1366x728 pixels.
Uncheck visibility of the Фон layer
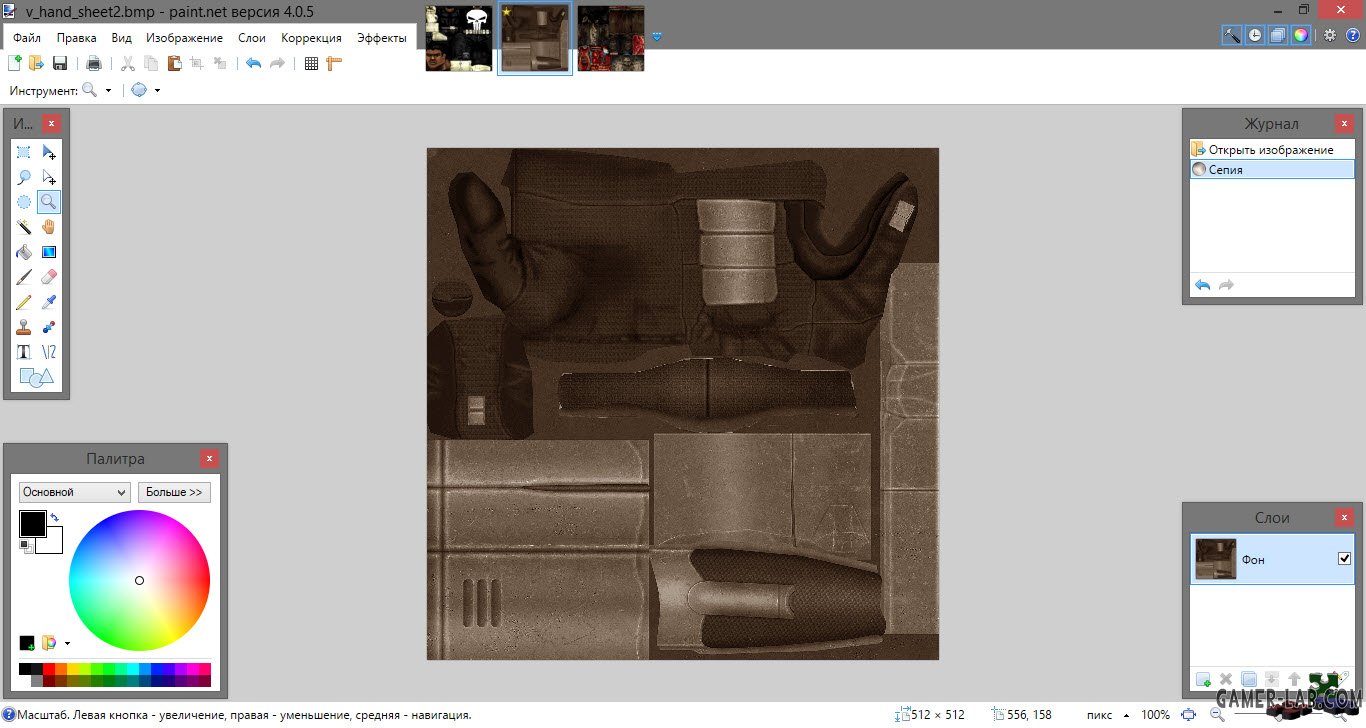click(1344, 559)
